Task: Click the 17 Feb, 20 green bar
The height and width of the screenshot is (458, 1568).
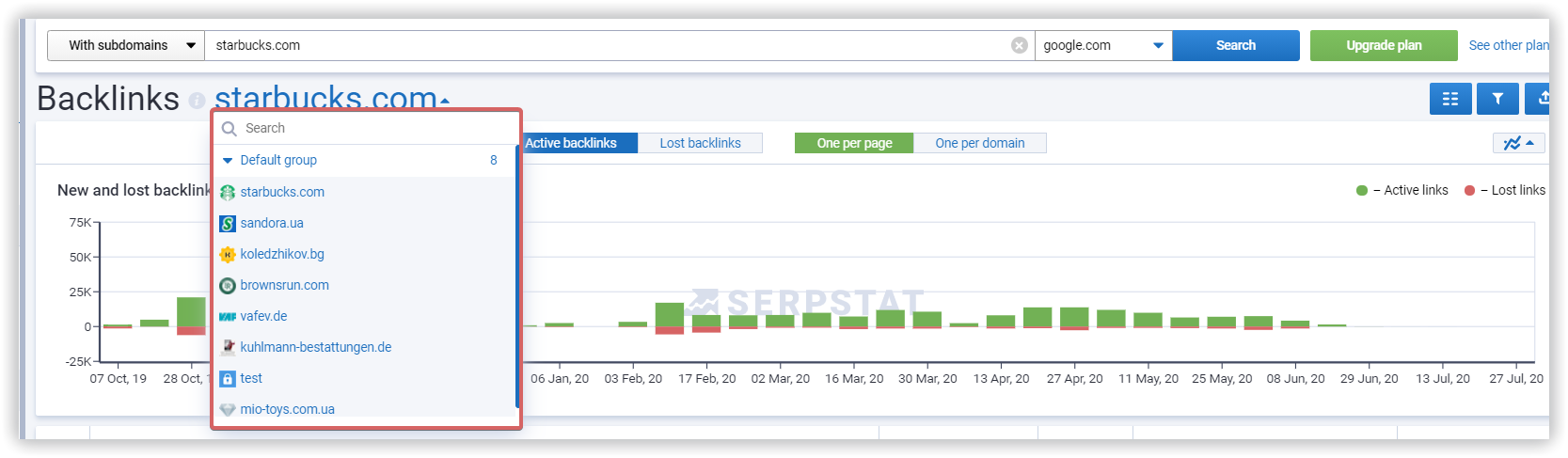Action: (x=706, y=321)
